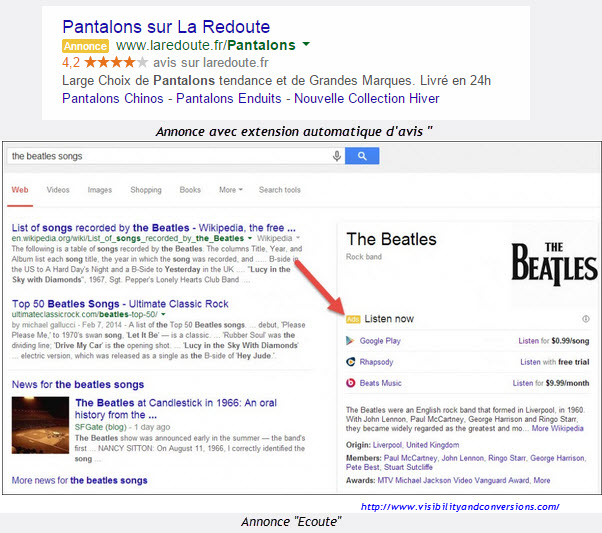The height and width of the screenshot is (533, 602).
Task: Click the Candlestick stadium news thumbnail
Action: 40,425
